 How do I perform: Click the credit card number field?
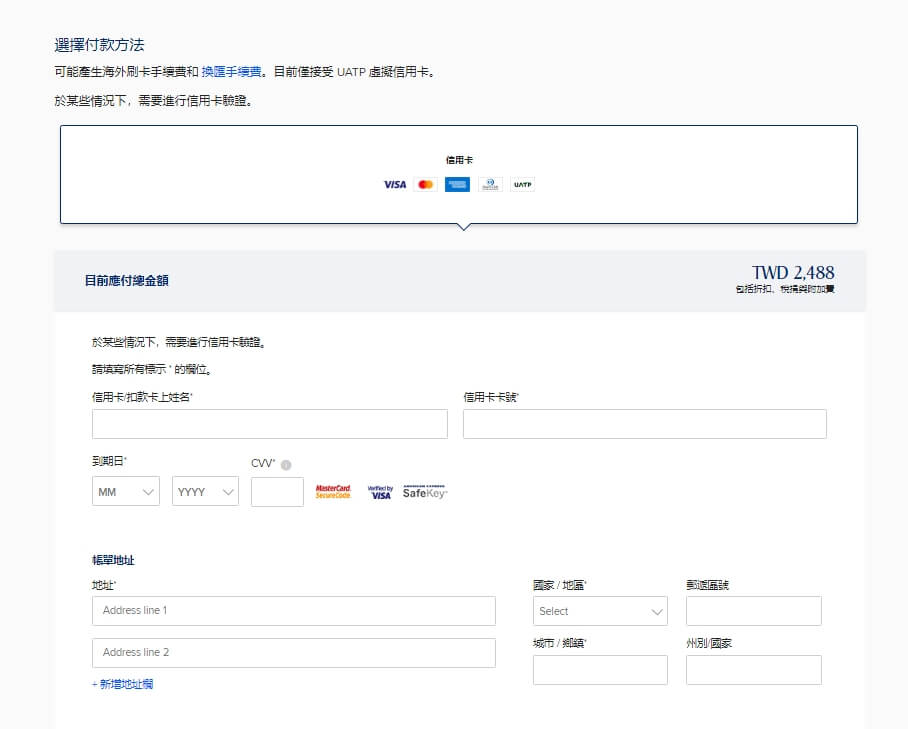pyautogui.click(x=644, y=424)
